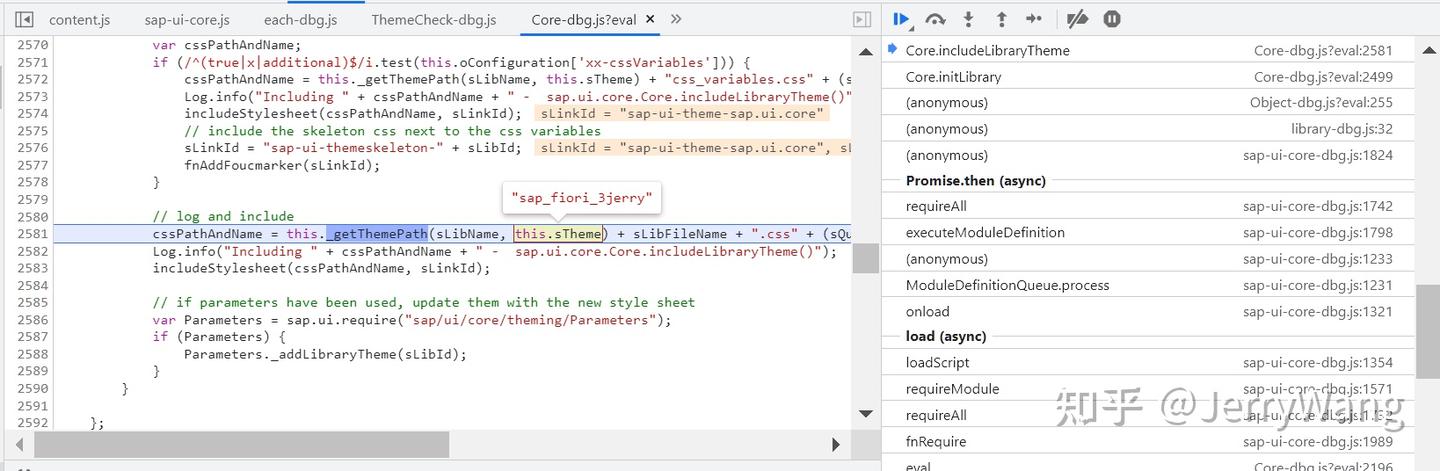Open sap-ui-core-dbg.js:1321 source link
Image resolution: width=1440 pixels, height=471 pixels.
(1318, 311)
